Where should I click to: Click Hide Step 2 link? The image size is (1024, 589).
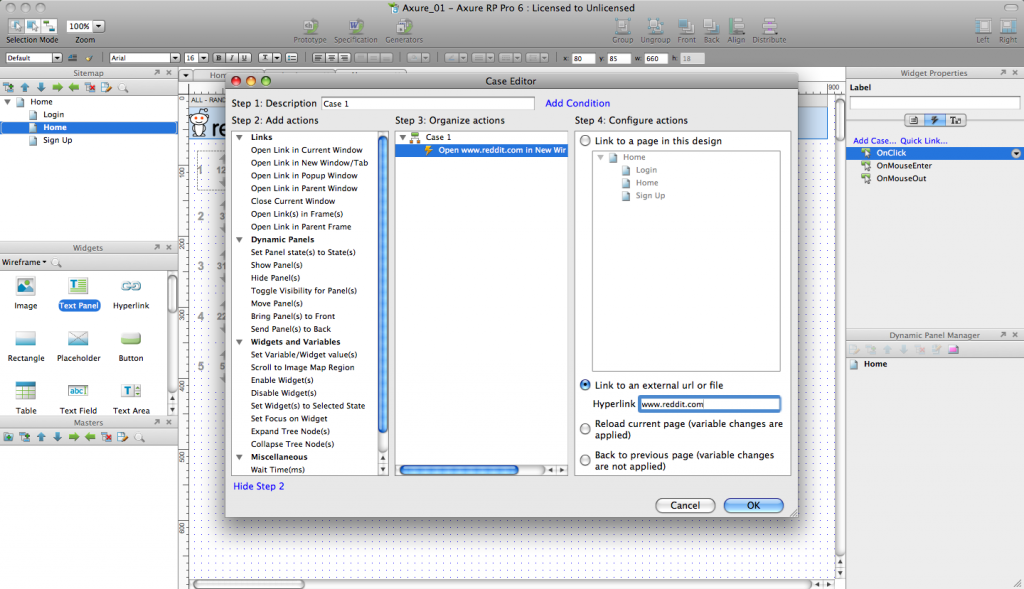[x=259, y=486]
